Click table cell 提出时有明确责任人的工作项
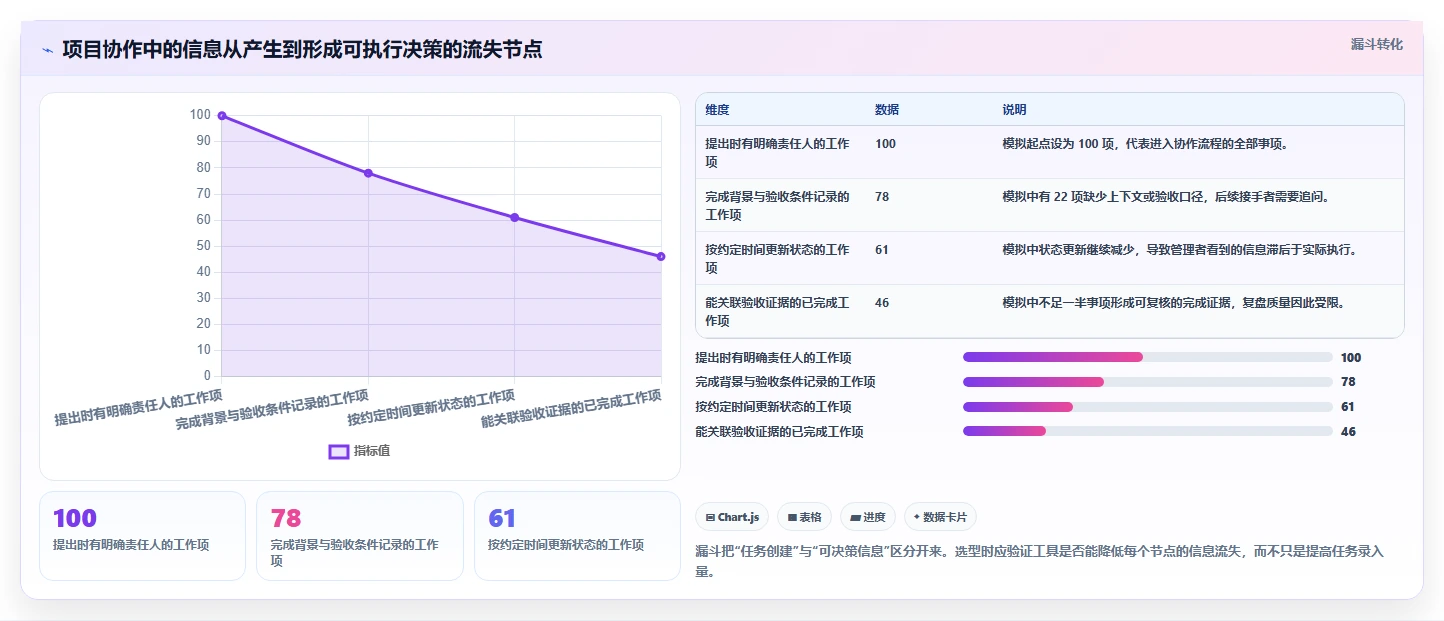1444x621 pixels. (777, 152)
